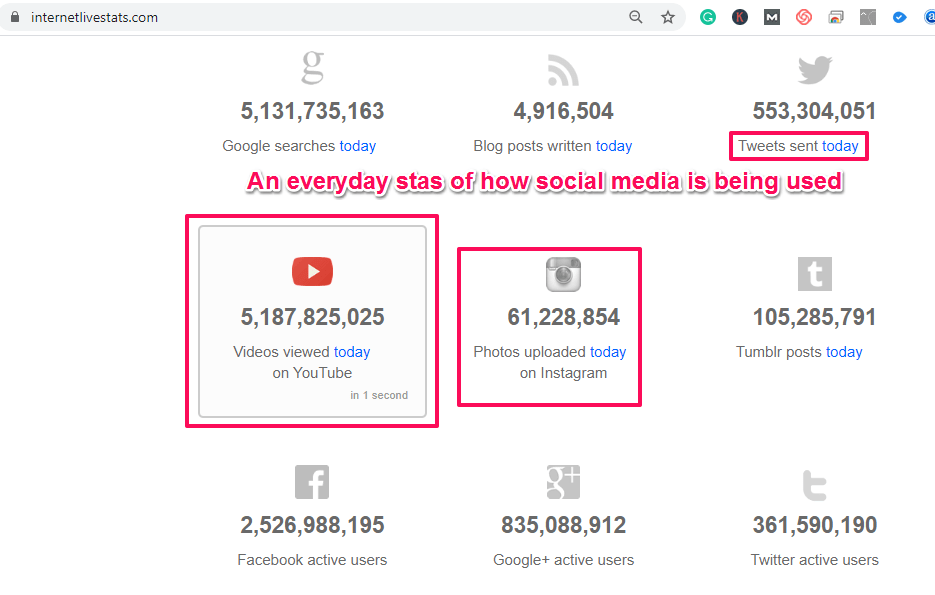Image resolution: width=935 pixels, height=595 pixels.
Task: Click the red YouTube play icon
Action: click(x=312, y=271)
